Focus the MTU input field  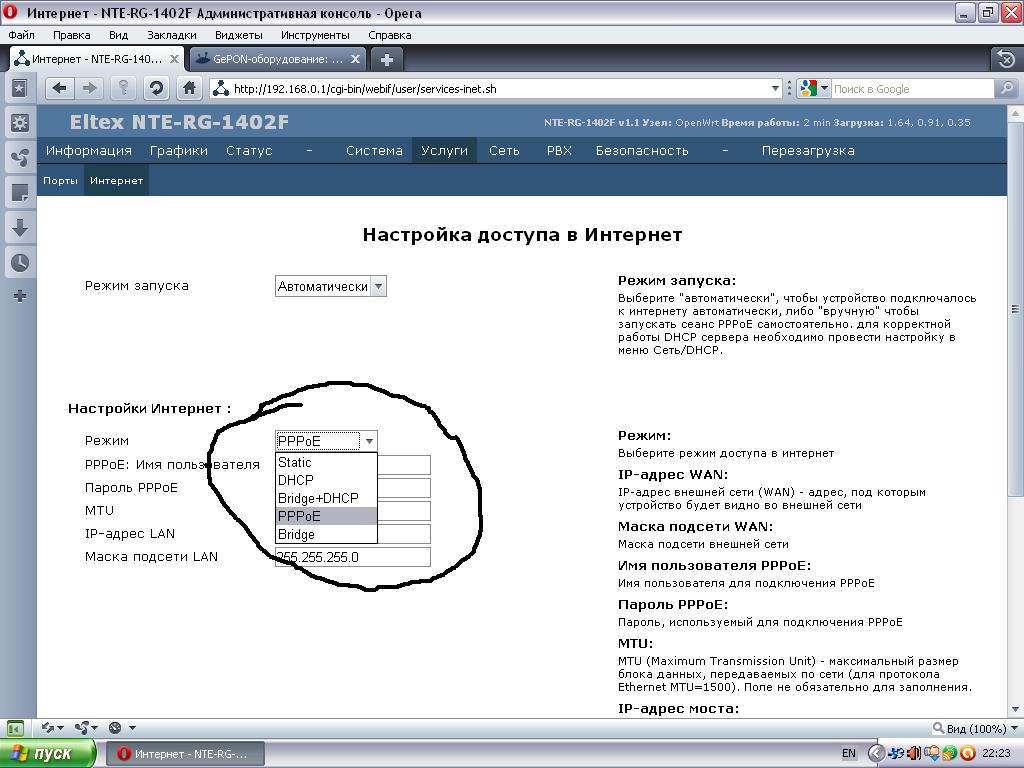[x=404, y=511]
